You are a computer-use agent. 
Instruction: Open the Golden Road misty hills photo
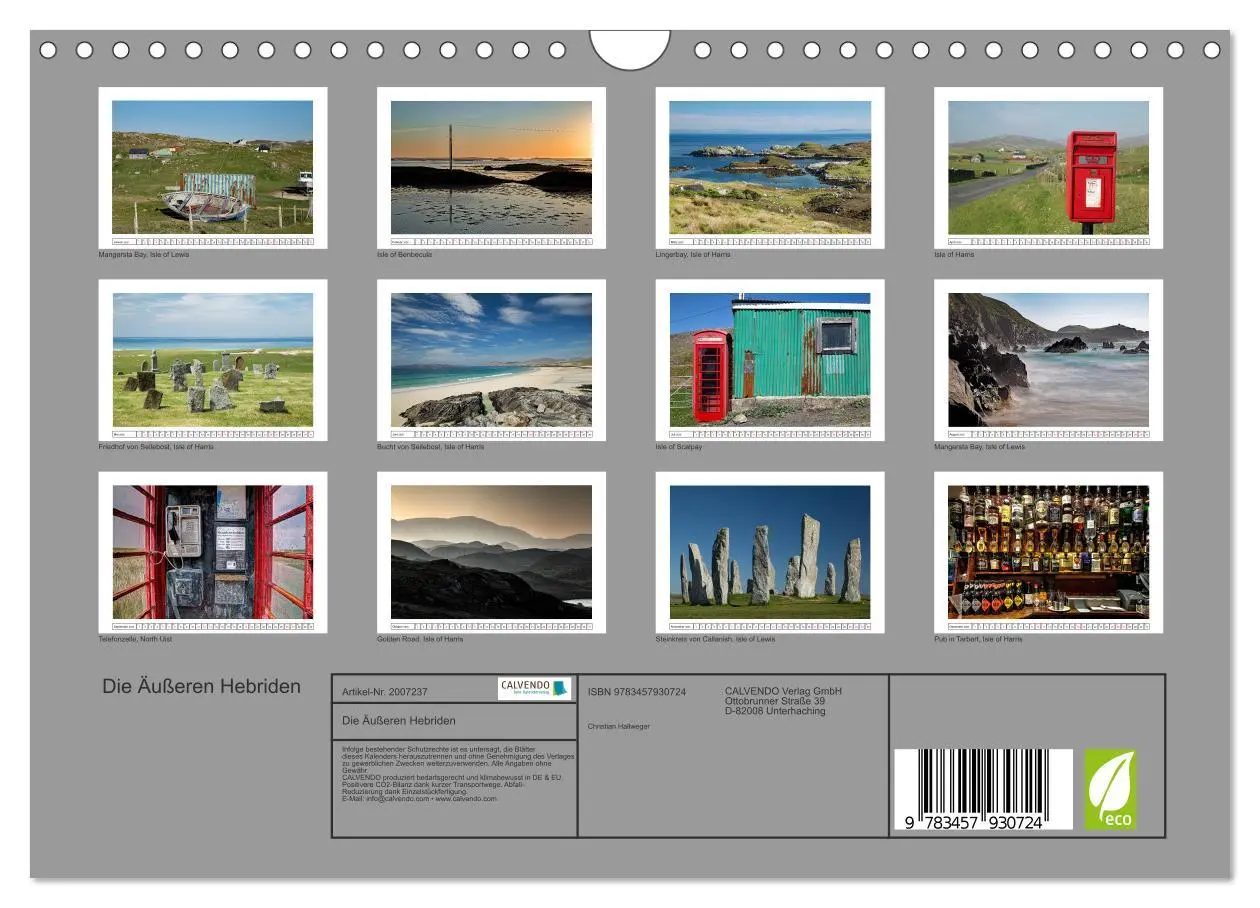coord(491,552)
